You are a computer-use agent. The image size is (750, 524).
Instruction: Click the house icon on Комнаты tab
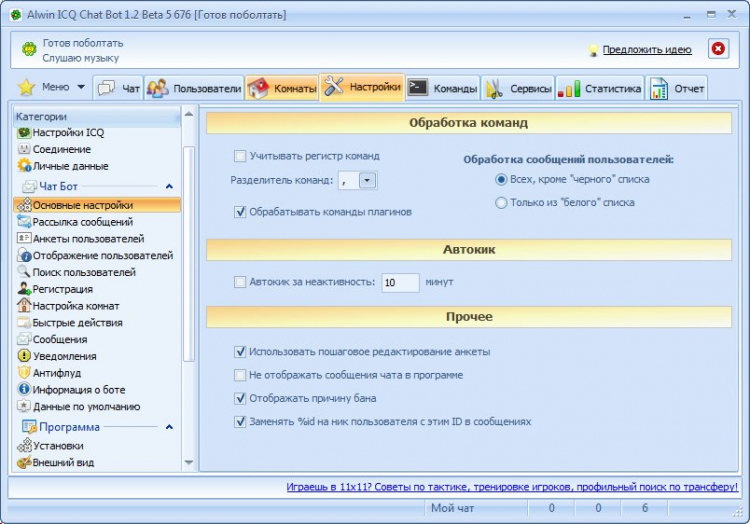(x=258, y=88)
